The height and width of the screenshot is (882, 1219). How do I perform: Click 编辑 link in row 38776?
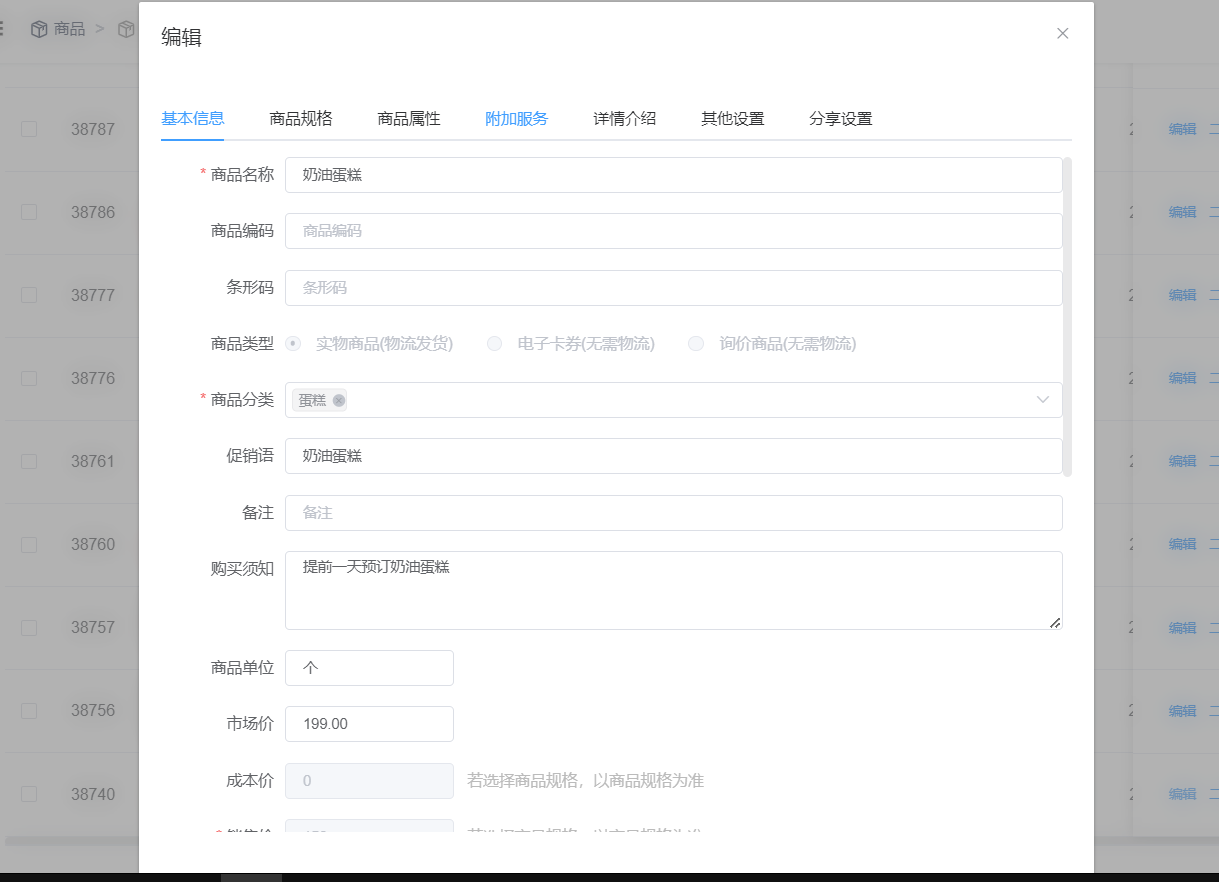click(1183, 378)
